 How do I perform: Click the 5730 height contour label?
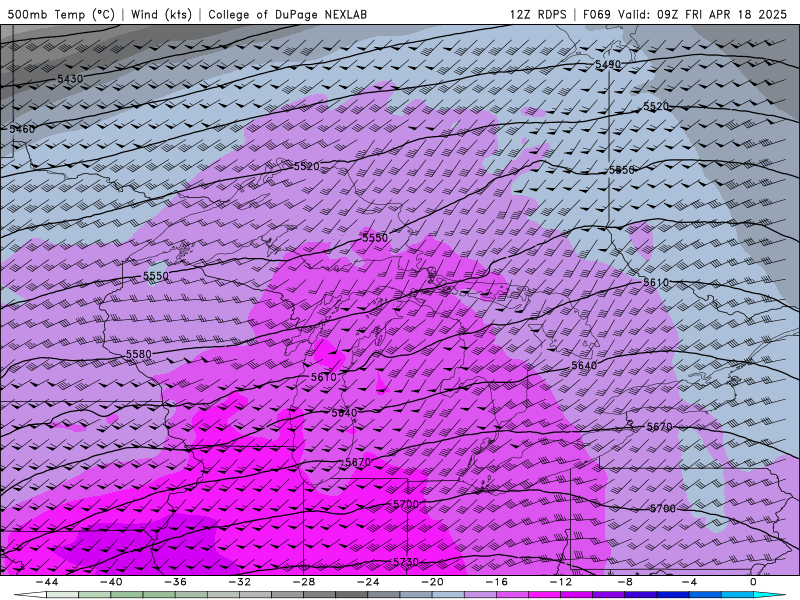tap(406, 562)
